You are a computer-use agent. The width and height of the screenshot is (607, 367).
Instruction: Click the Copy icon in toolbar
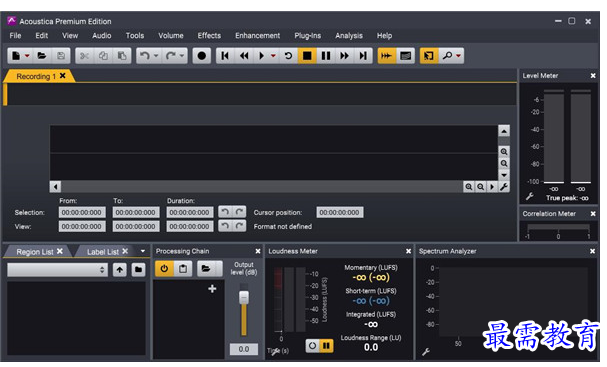(103, 56)
